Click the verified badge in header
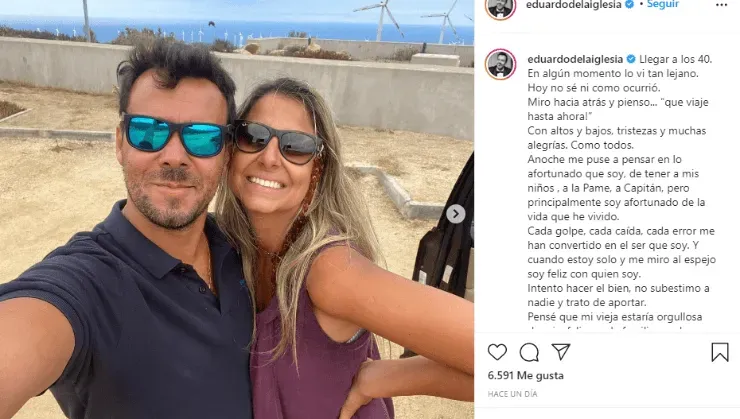Screen dimensions: 740x419 click(x=629, y=4)
